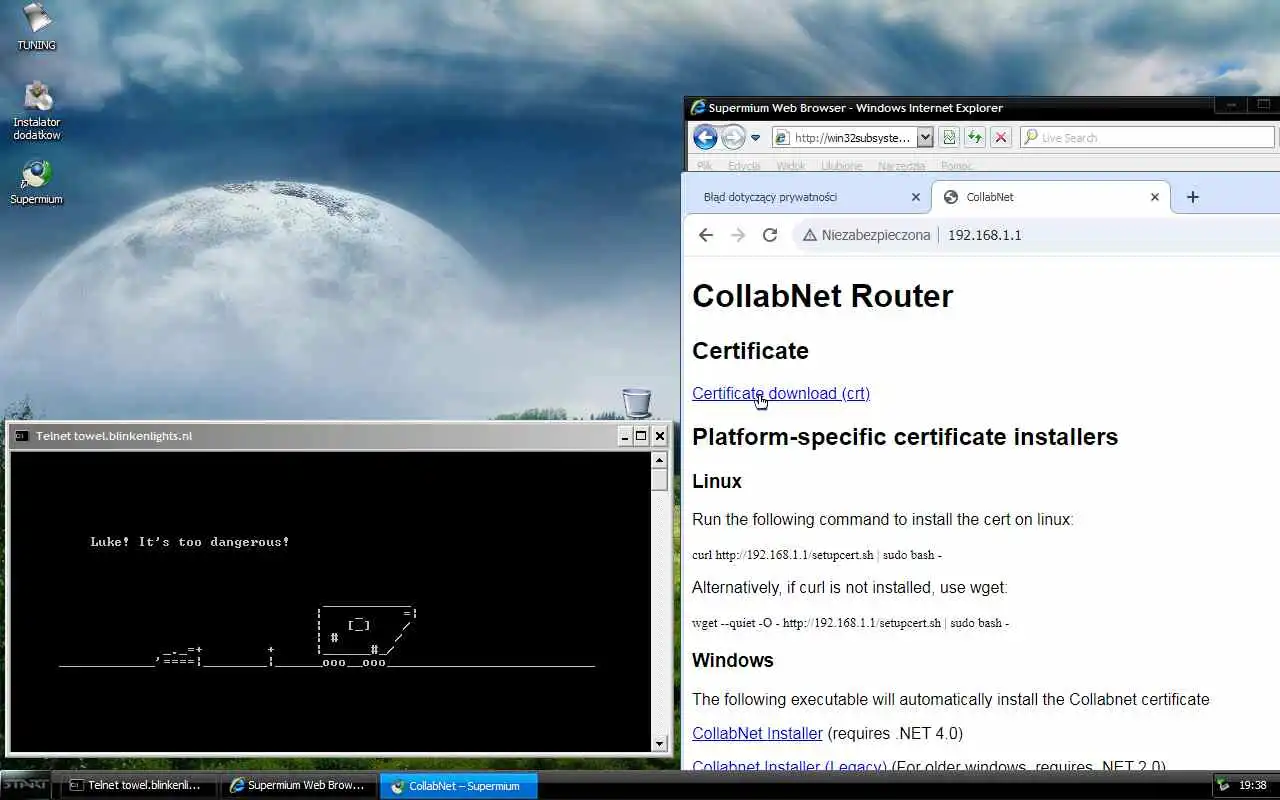Minimize the Internet Explorer window

pos(1230,105)
